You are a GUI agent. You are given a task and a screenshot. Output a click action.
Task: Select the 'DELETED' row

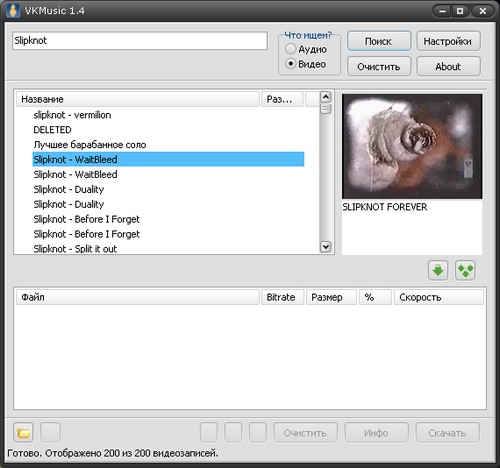pyautogui.click(x=168, y=130)
